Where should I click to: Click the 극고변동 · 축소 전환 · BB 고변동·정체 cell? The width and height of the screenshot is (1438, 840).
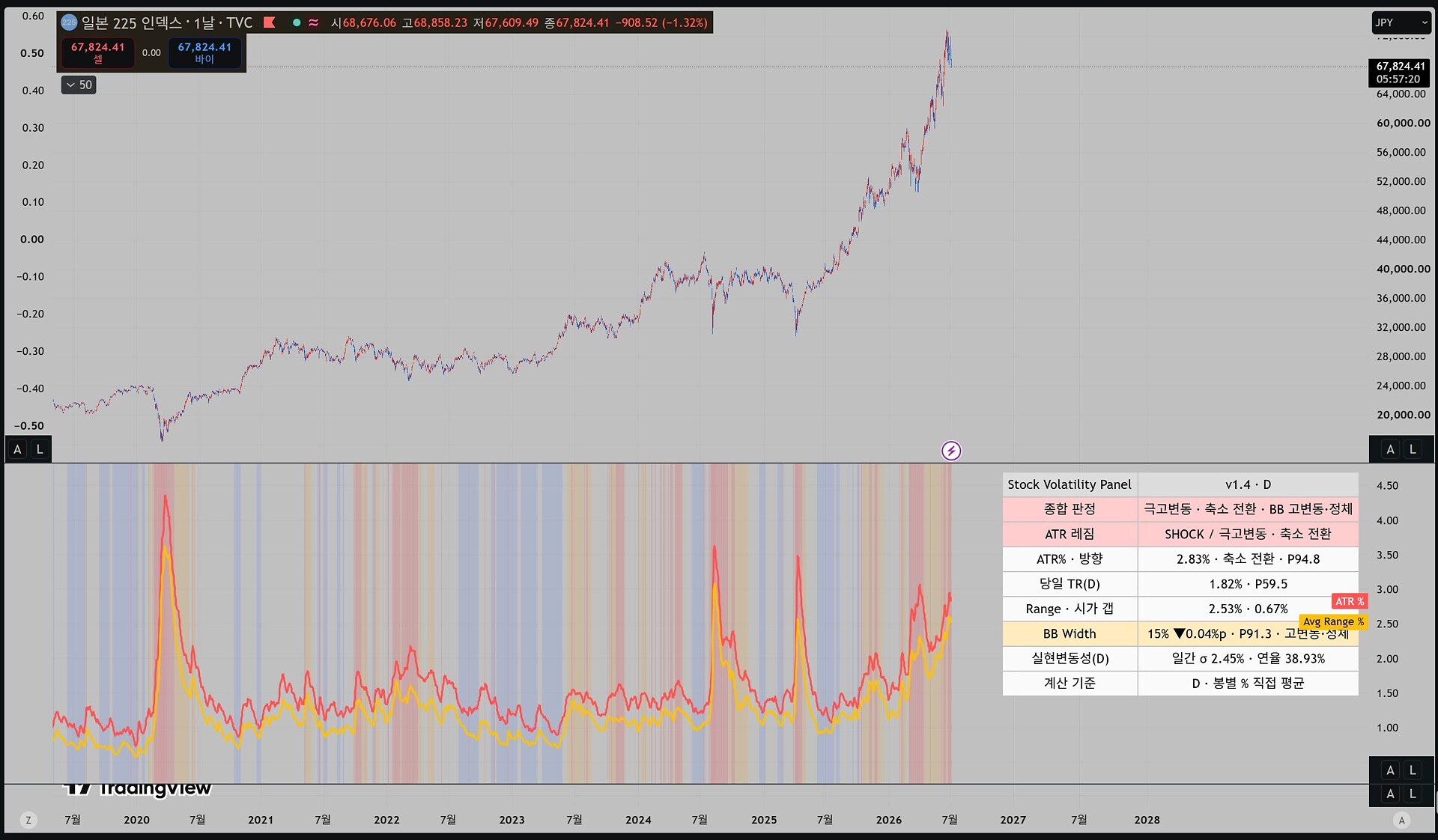pos(1248,509)
